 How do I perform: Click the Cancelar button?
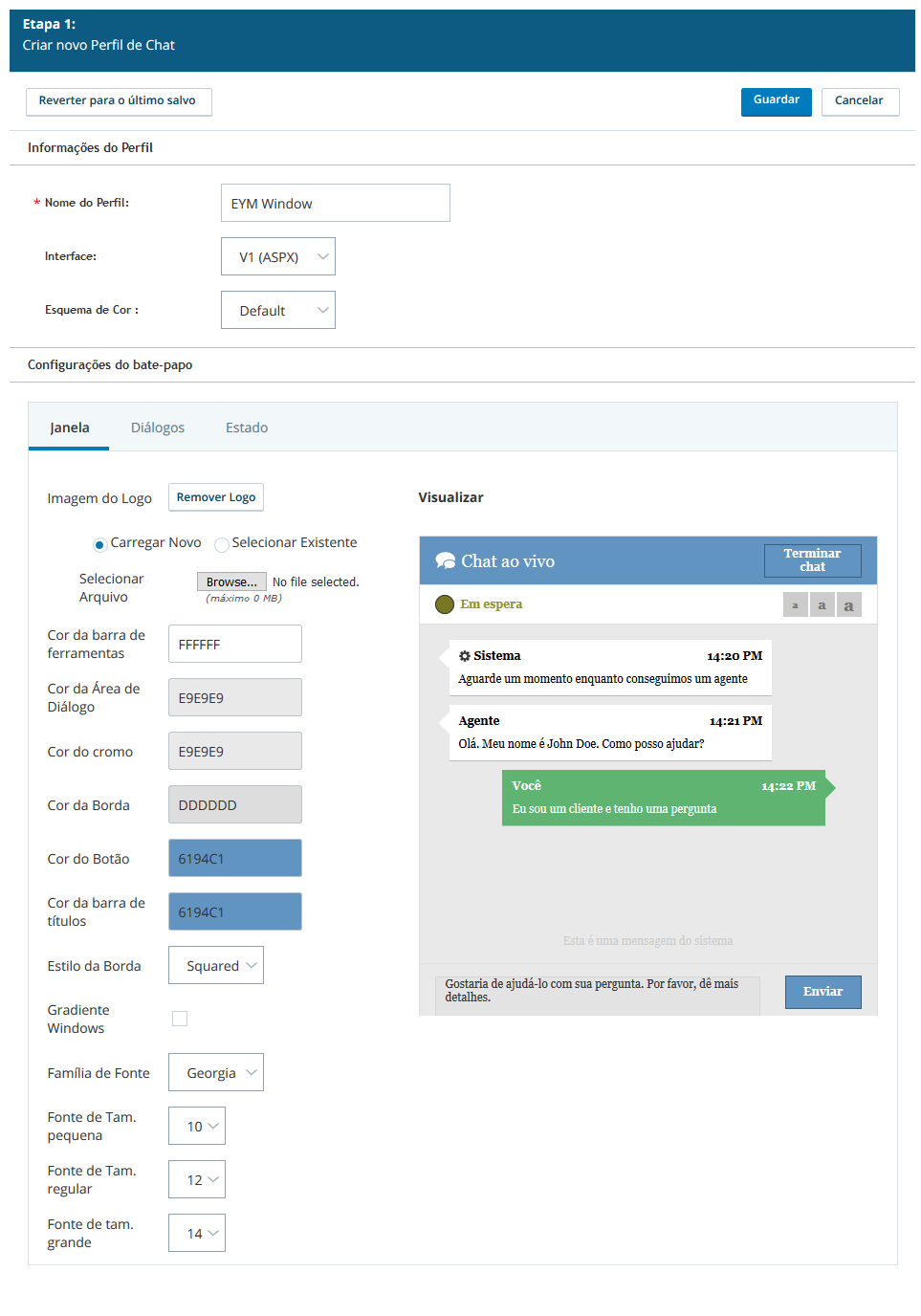[860, 101]
